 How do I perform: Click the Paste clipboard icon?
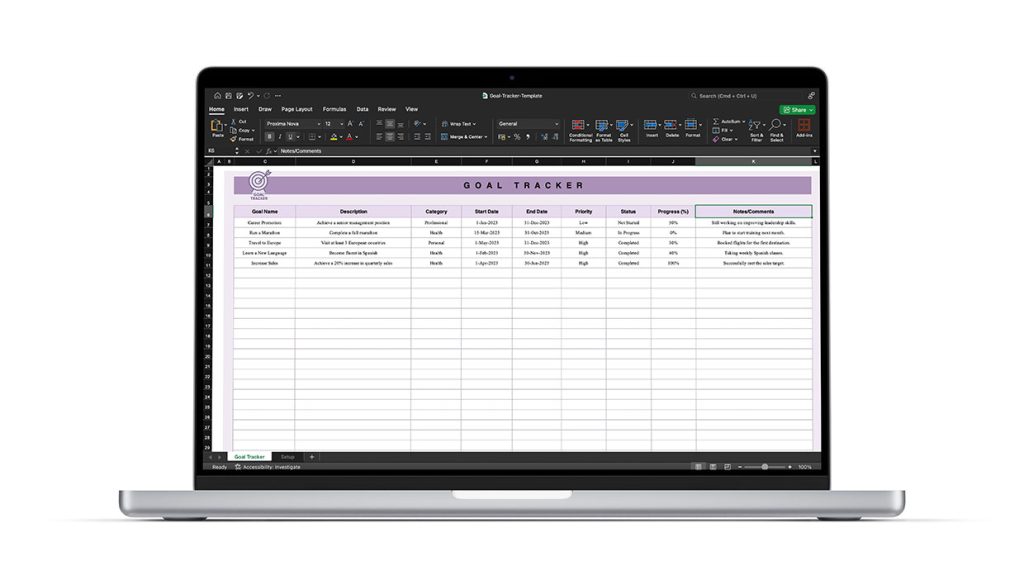pyautogui.click(x=217, y=127)
